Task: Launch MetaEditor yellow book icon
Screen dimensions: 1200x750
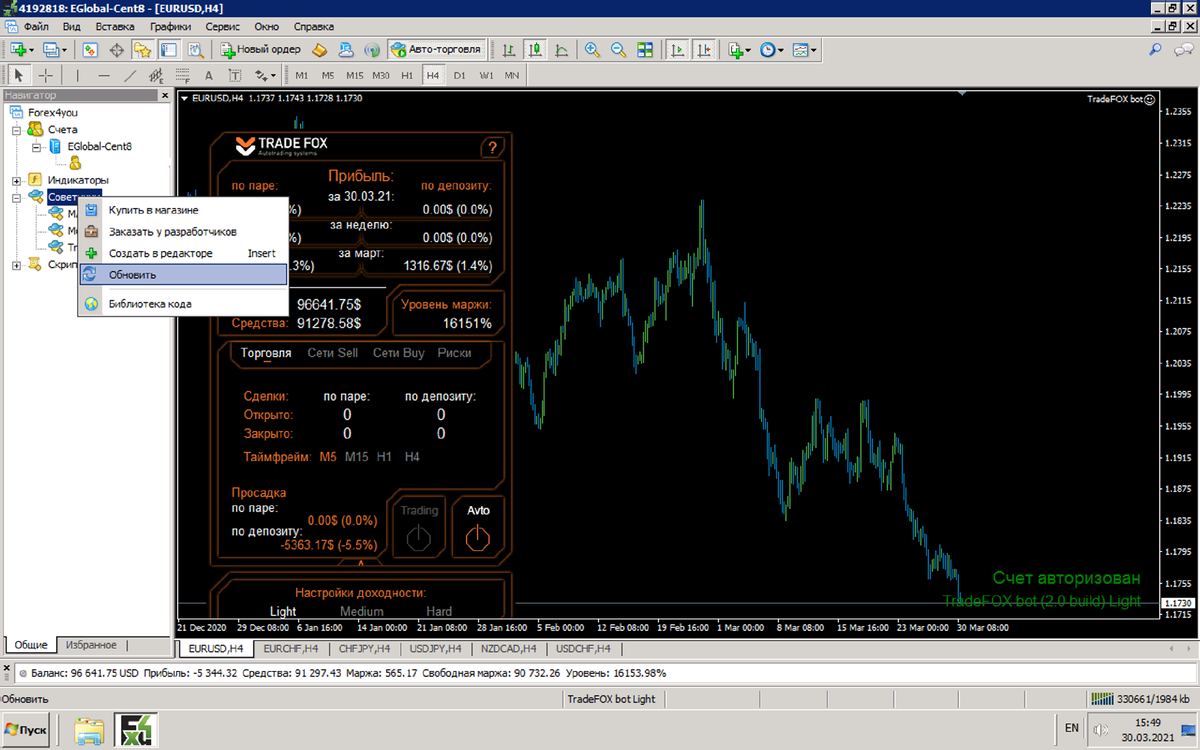Action: click(x=320, y=49)
